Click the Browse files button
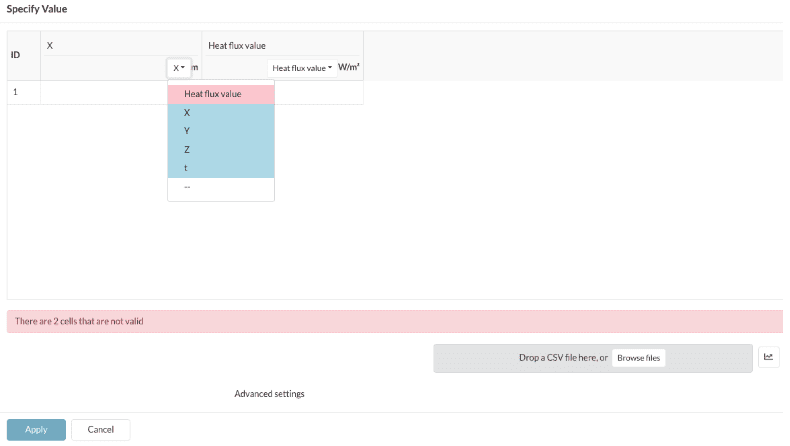The image size is (790, 446). coord(638,358)
